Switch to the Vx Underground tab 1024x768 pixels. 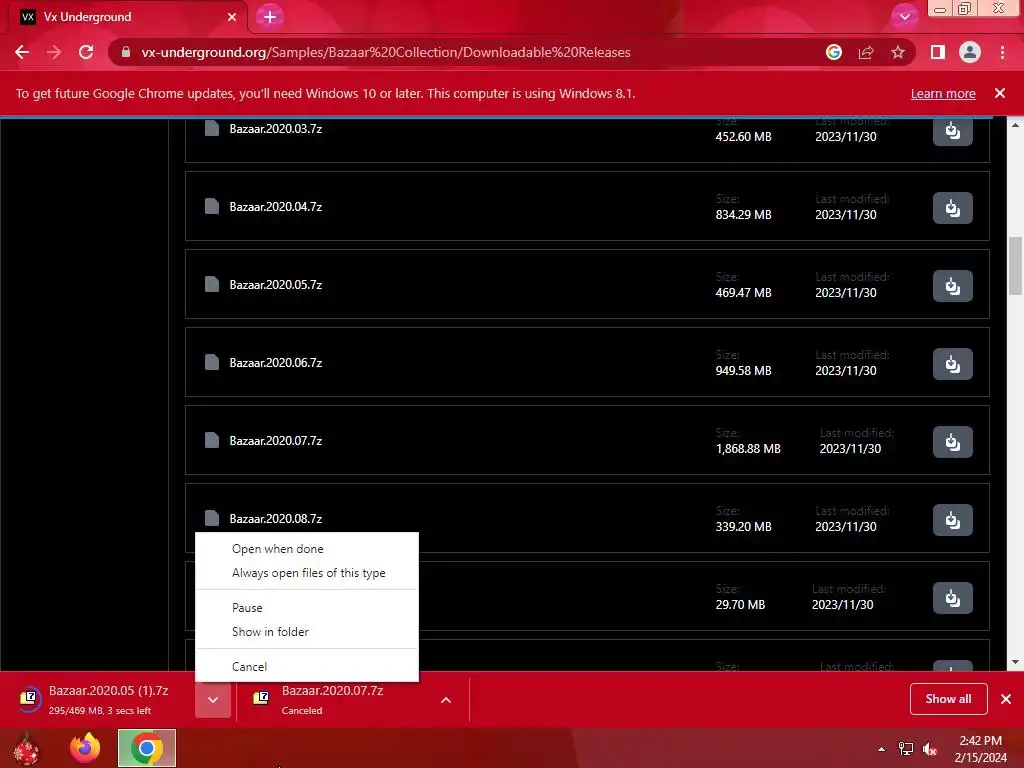tap(127, 17)
